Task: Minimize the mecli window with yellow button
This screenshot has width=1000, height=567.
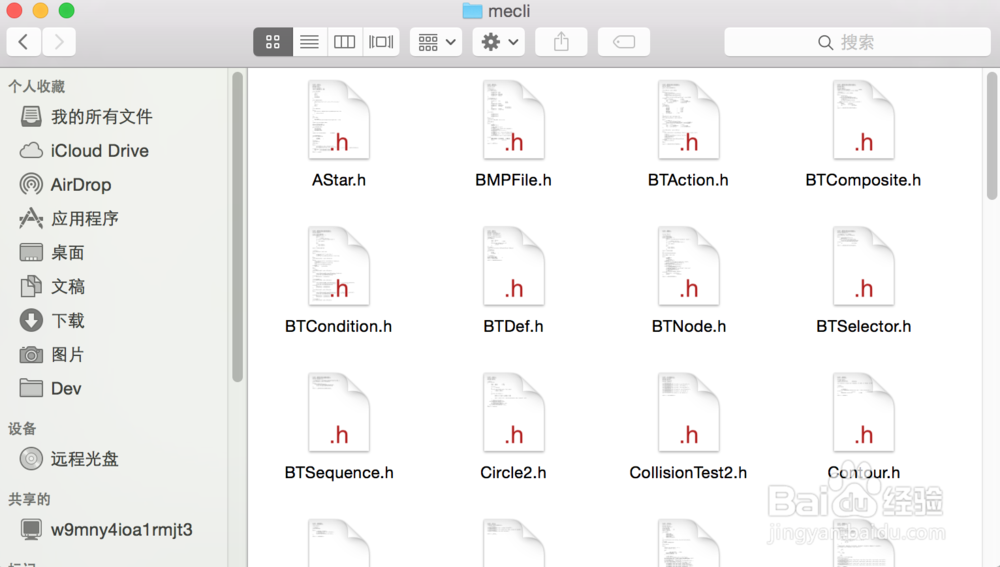Action: [x=40, y=10]
